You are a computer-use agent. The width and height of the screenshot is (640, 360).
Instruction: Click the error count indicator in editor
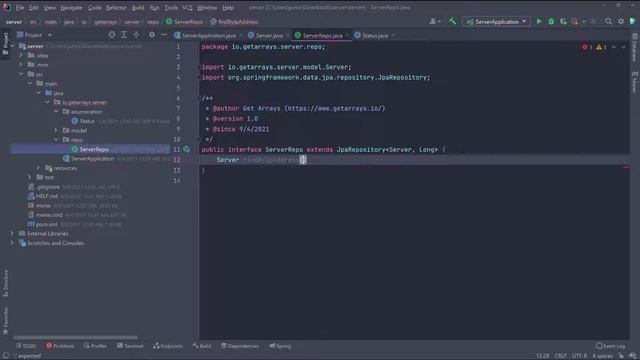(x=587, y=47)
